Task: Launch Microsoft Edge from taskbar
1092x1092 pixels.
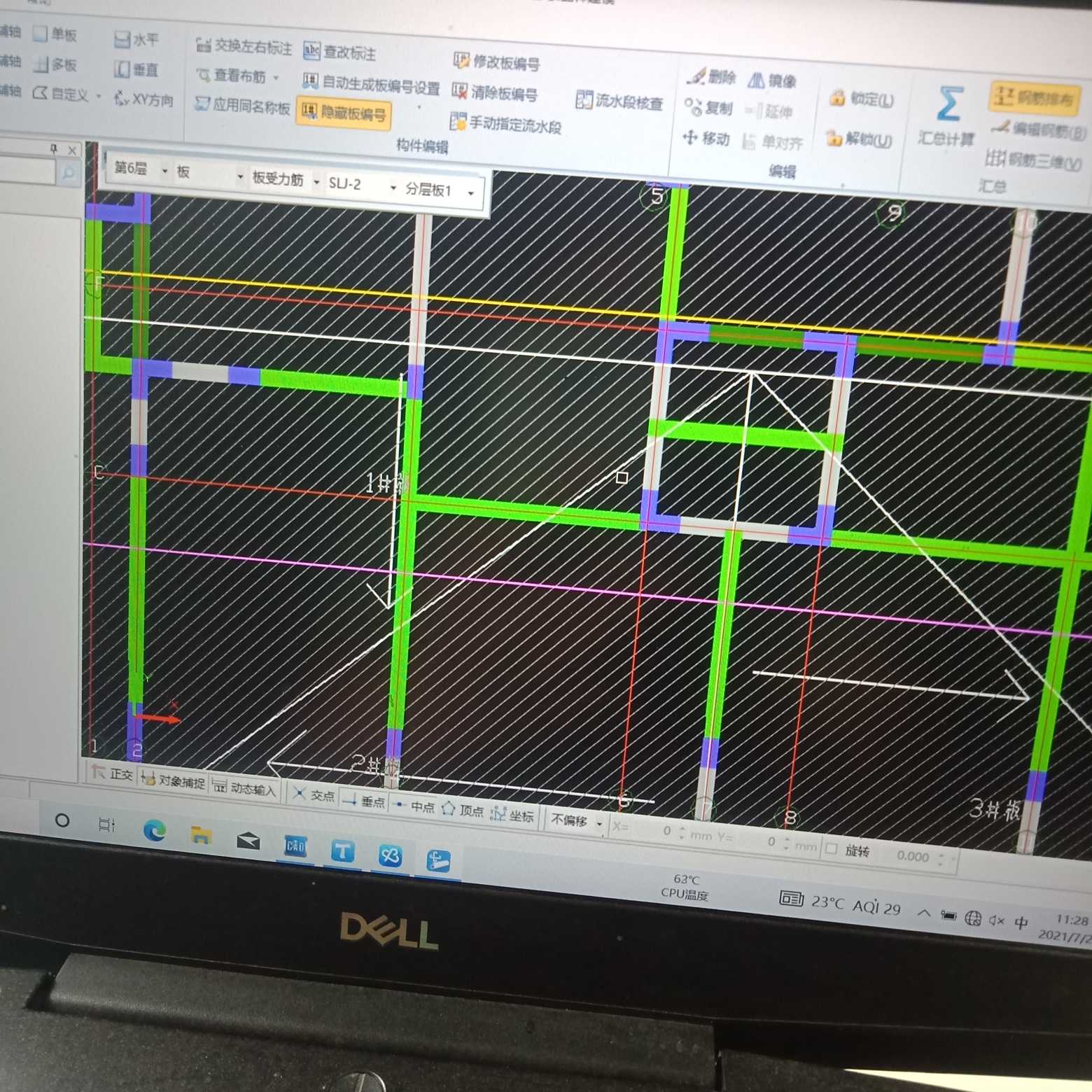Action: (154, 830)
